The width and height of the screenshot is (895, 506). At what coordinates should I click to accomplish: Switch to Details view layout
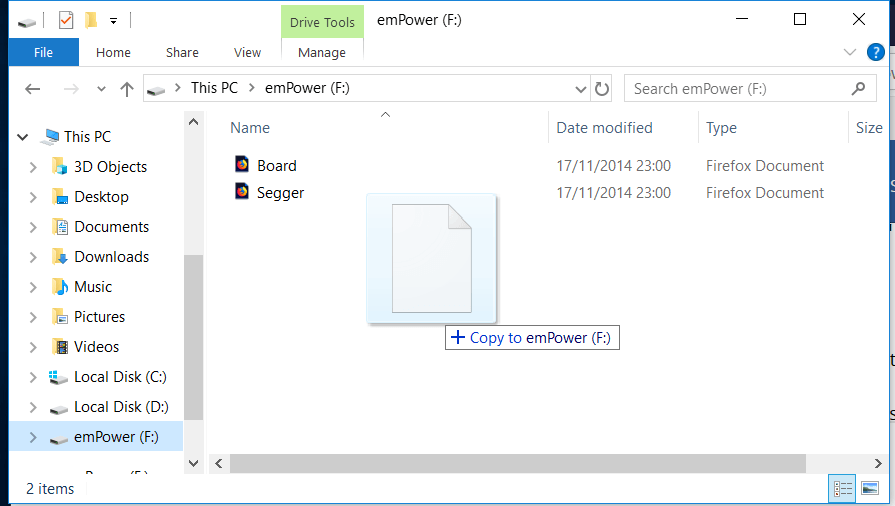click(842, 489)
